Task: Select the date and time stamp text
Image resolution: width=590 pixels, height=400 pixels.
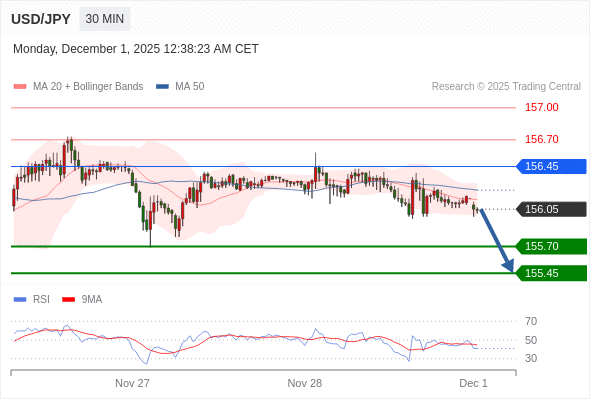Action: coord(136,49)
